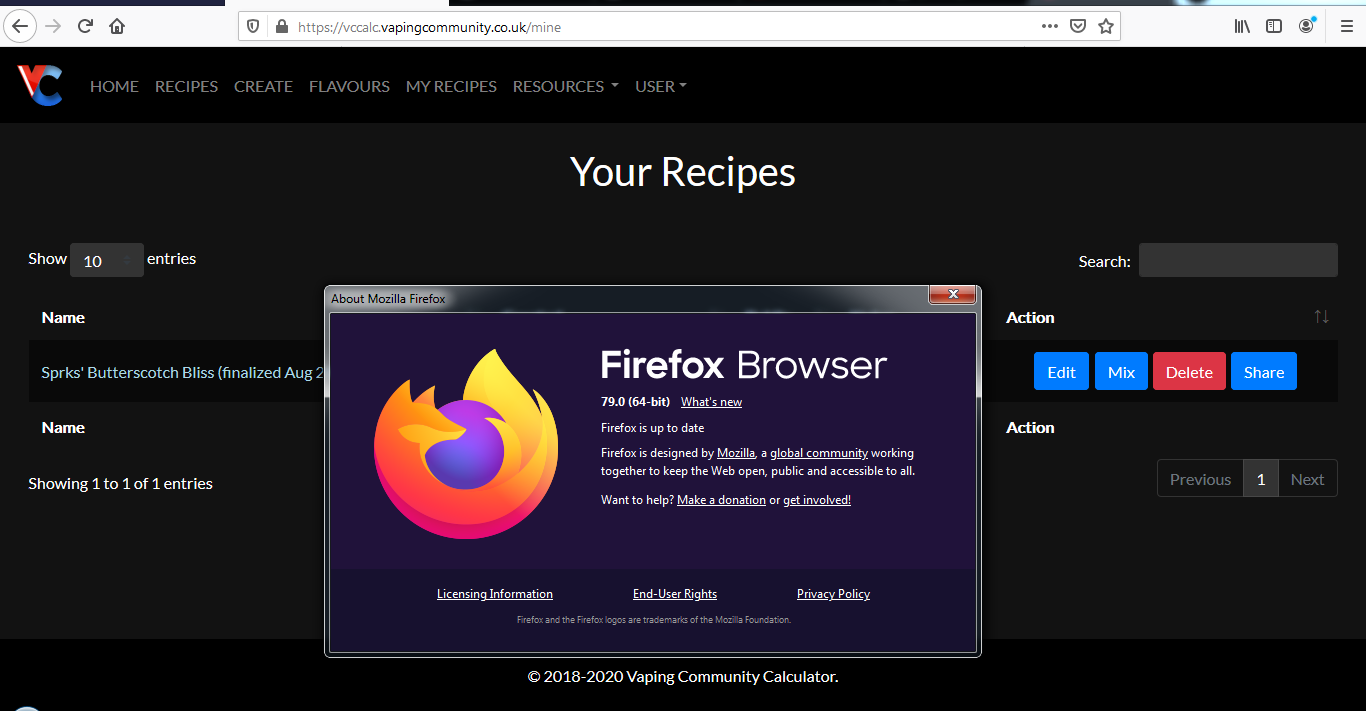The width and height of the screenshot is (1366, 711).
Task: Select page 1 in pagination
Action: click(x=1261, y=479)
